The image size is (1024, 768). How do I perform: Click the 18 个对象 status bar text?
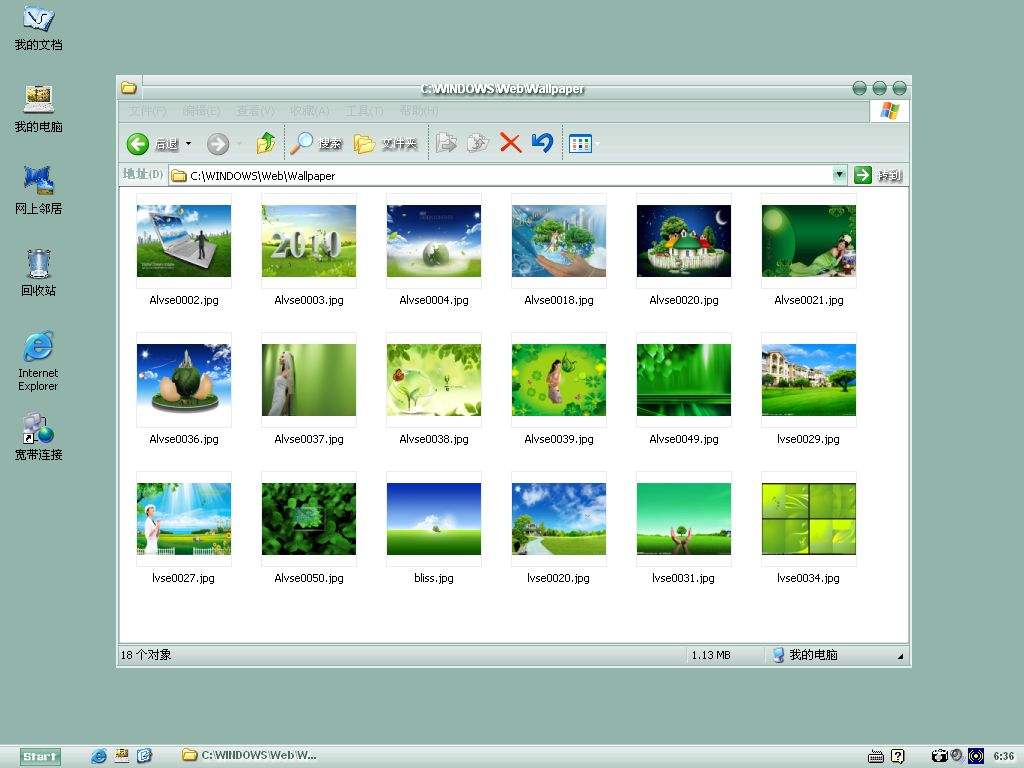pos(146,654)
